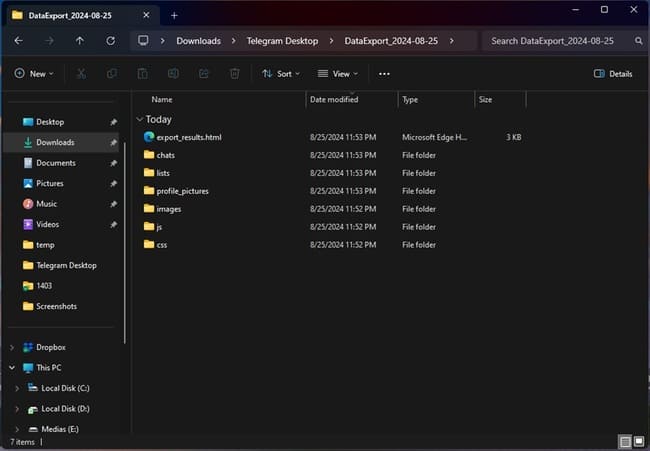650x451 pixels.
Task: Click Telegram Desktop in the breadcrumb path
Action: coord(282,41)
